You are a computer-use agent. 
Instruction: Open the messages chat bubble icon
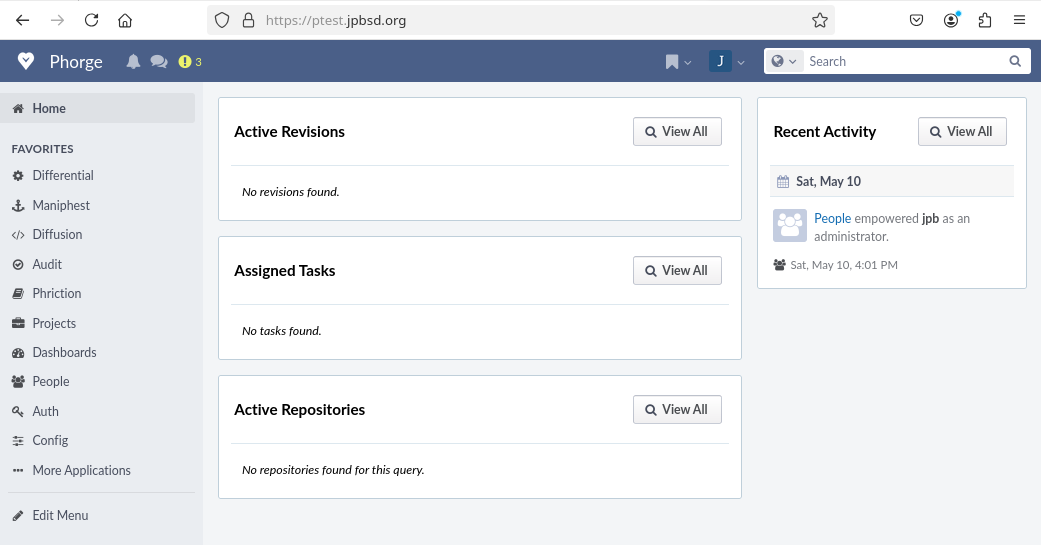(x=158, y=62)
